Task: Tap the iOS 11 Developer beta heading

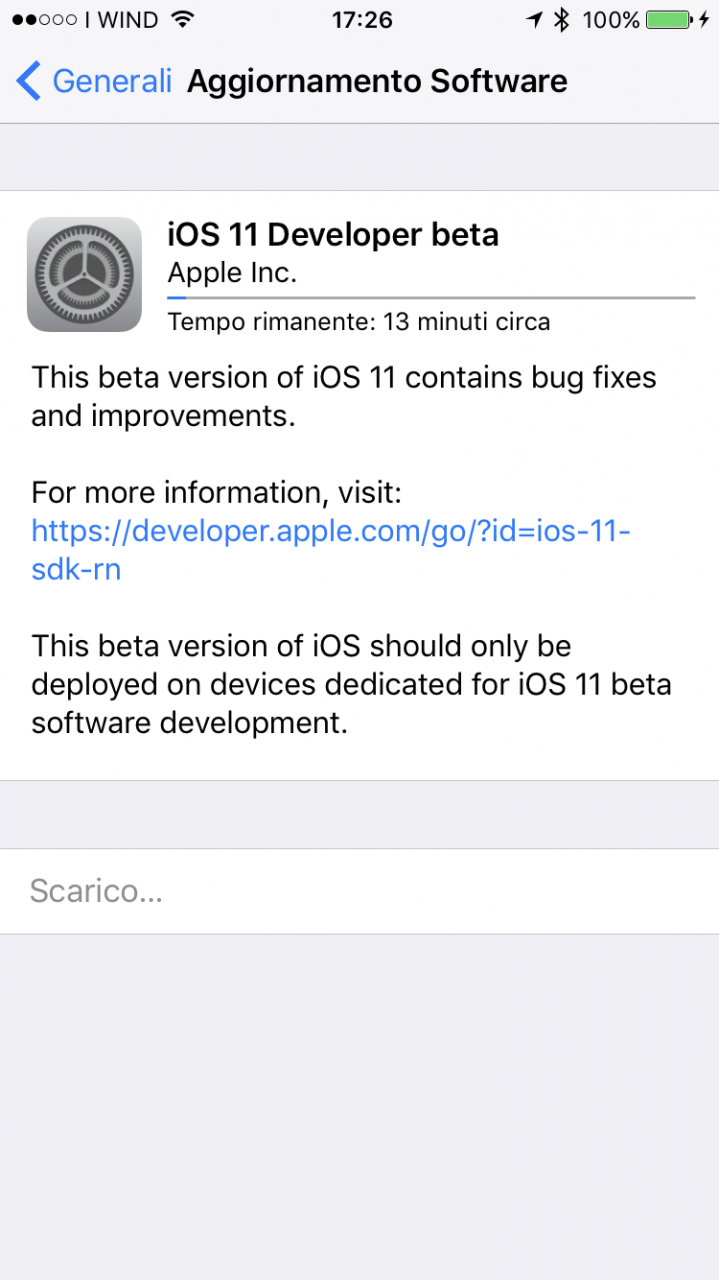Action: pos(333,234)
